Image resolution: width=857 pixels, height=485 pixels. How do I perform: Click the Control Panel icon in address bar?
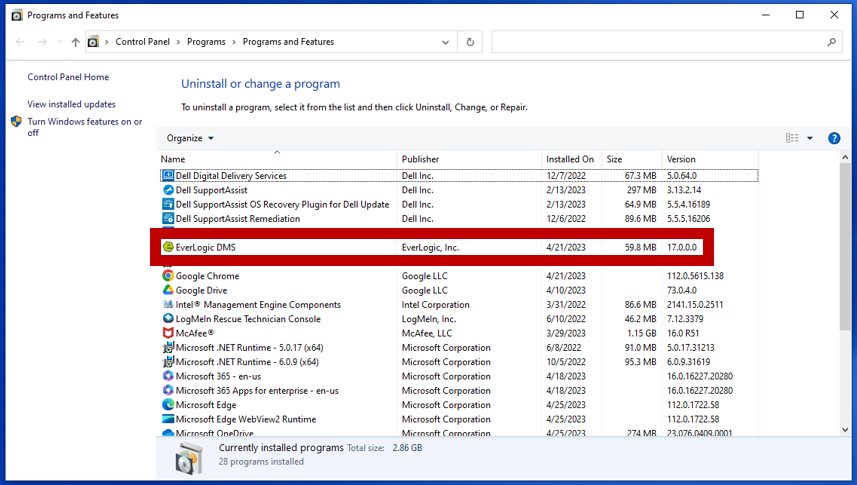[93, 42]
